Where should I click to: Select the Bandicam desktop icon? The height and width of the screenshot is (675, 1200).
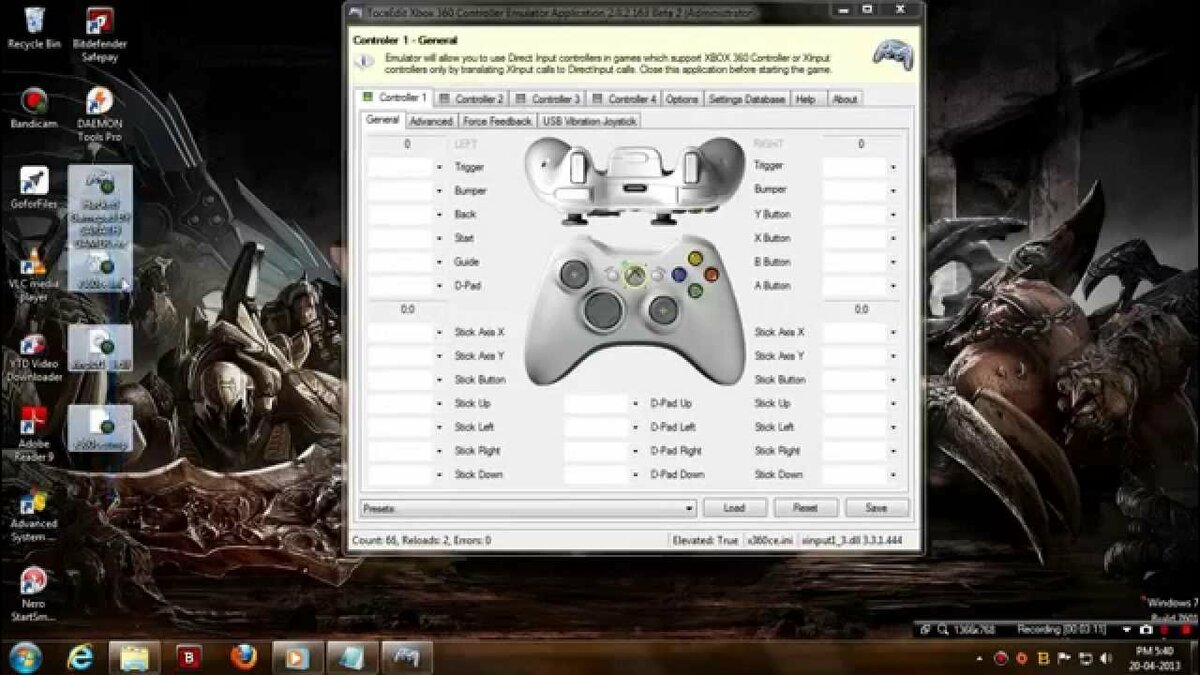34,108
